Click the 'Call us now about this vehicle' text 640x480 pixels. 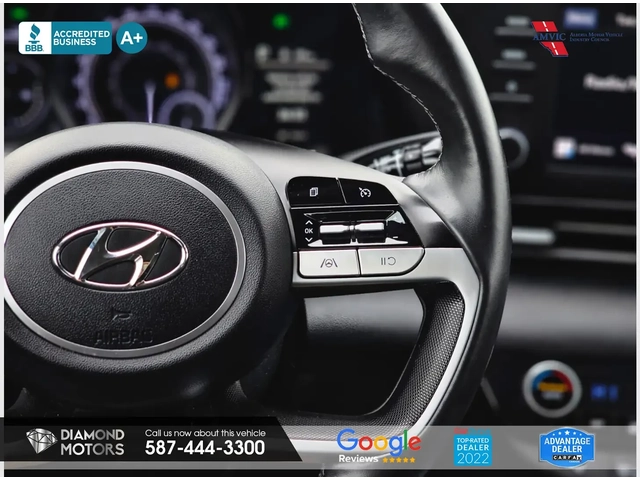pyautogui.click(x=205, y=433)
